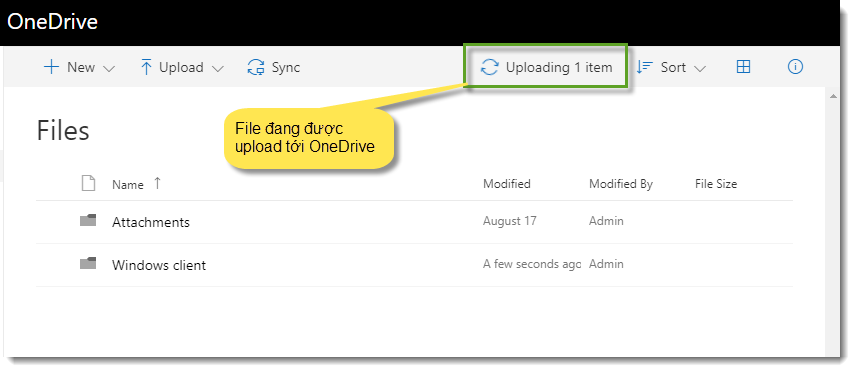Click the August 17 modified date
This screenshot has height=372, width=855.
click(x=509, y=221)
